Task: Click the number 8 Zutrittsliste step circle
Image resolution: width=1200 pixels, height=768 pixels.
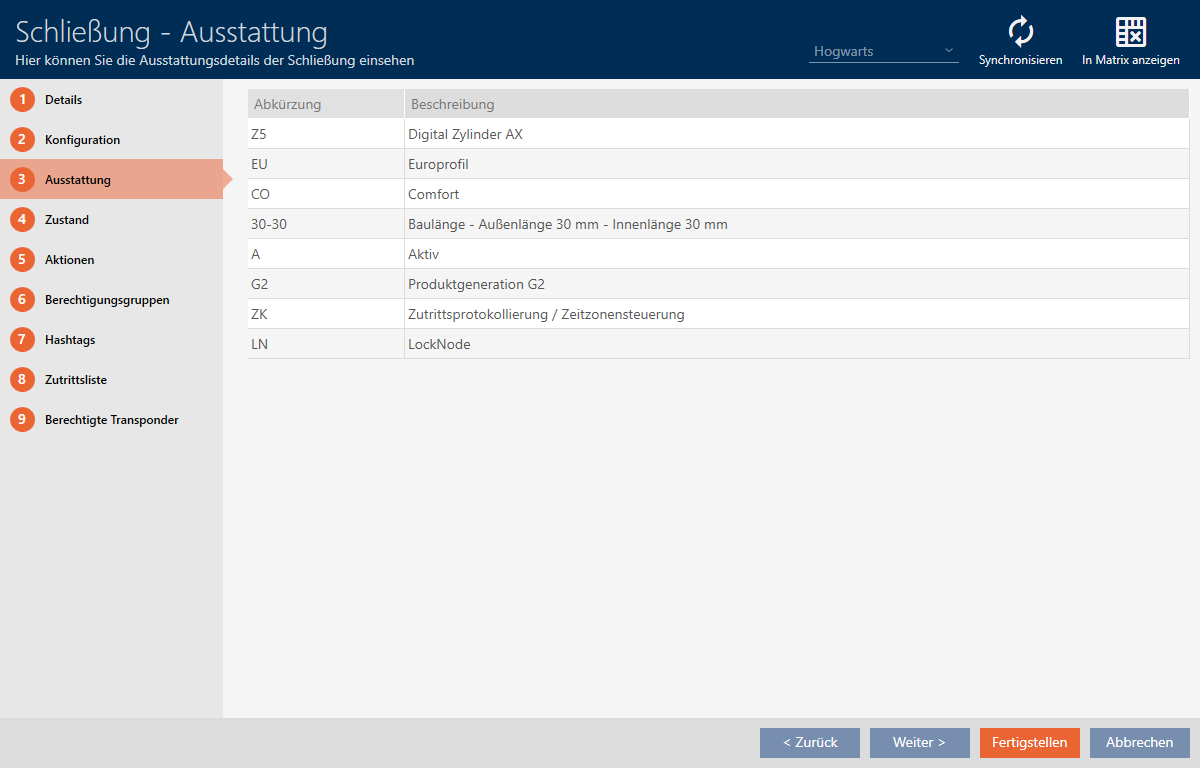Action: (22, 380)
